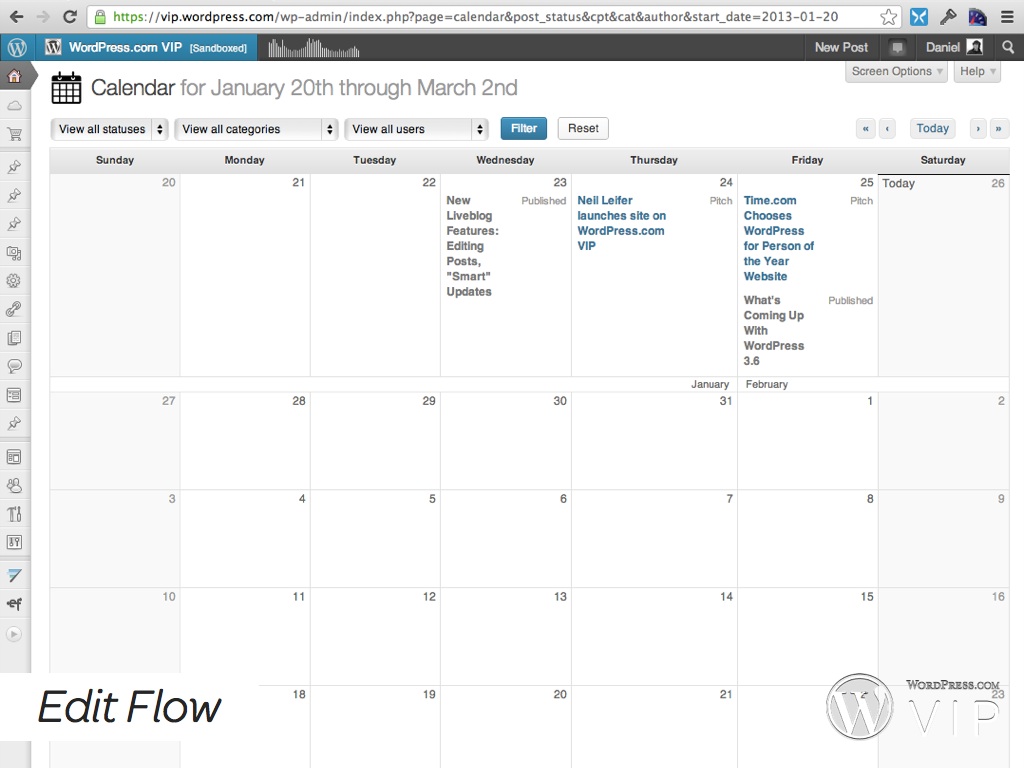Open the 'View all categories' dropdown
Screen dimensions: 1024x768
pos(256,129)
